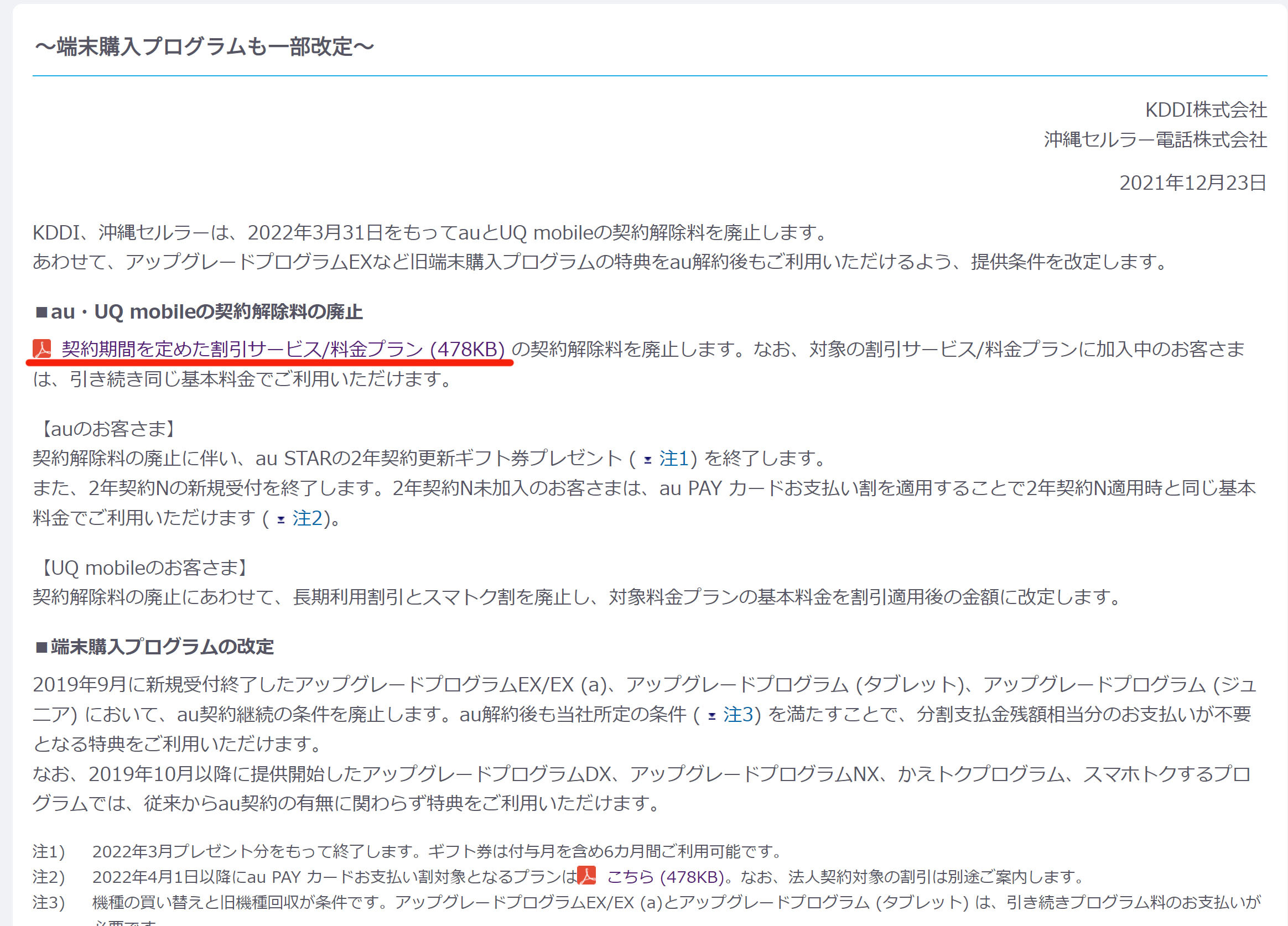The width and height of the screenshot is (1288, 926).
Task: Click the 【UQ mobileのお客さま】 subheading
Action: (144, 567)
